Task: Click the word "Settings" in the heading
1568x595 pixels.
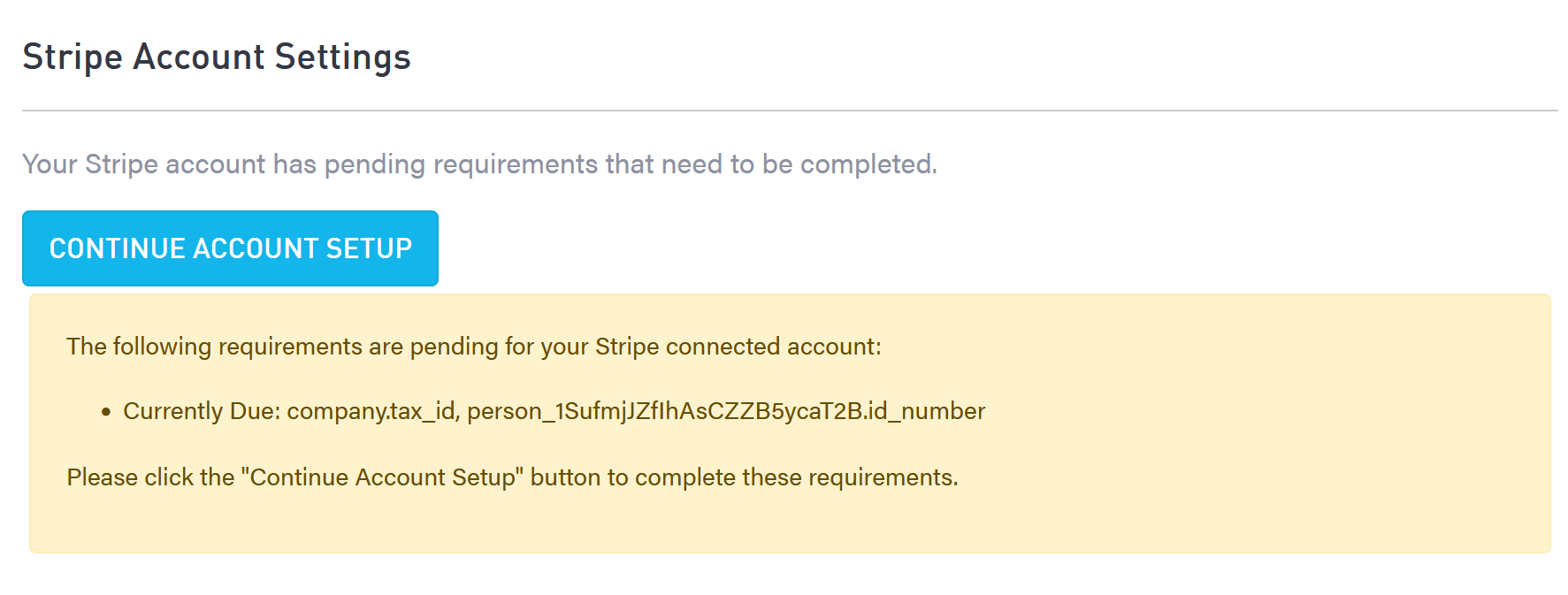Action: pyautogui.click(x=342, y=57)
